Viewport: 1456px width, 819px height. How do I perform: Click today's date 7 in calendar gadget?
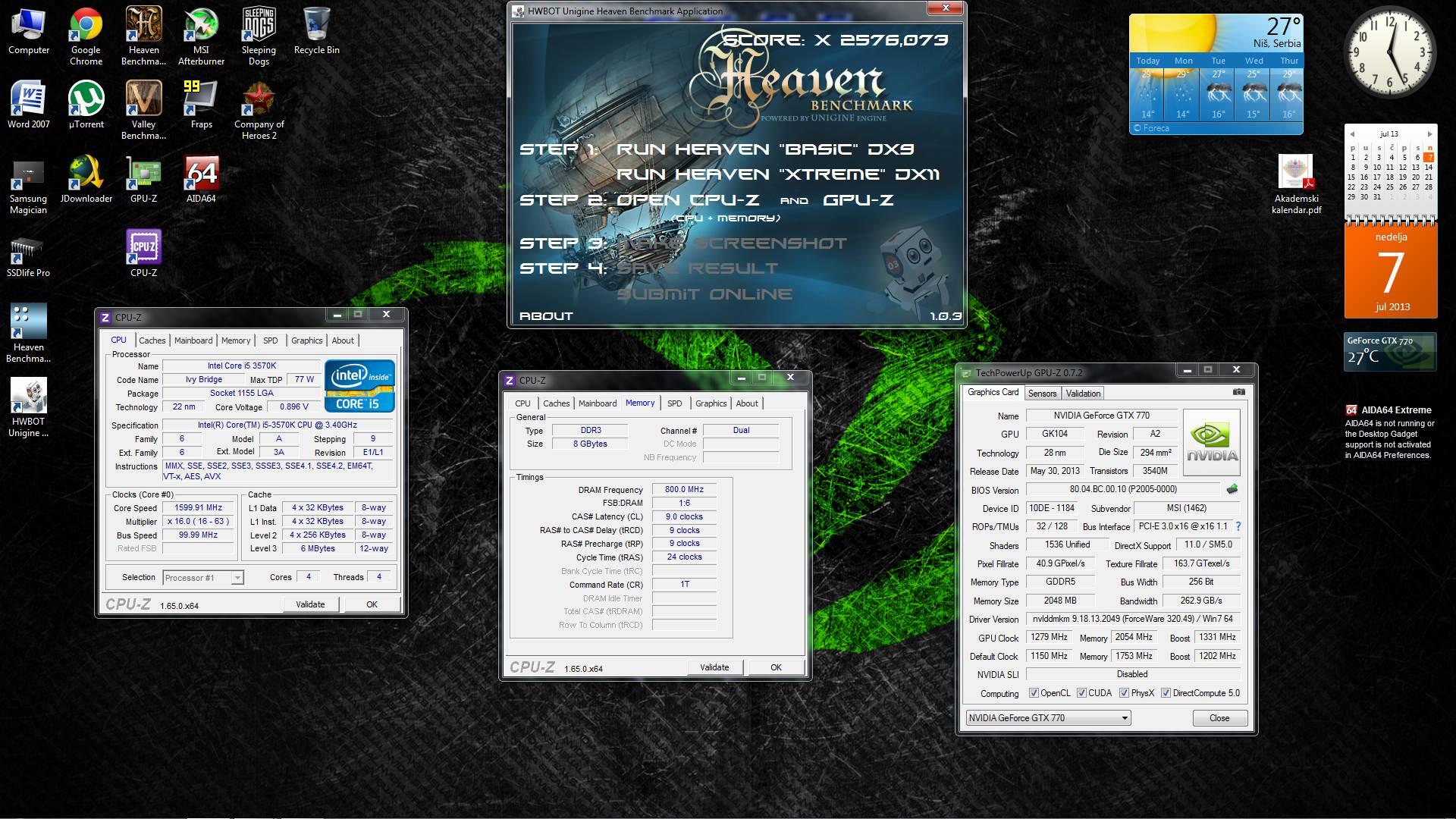click(1429, 157)
